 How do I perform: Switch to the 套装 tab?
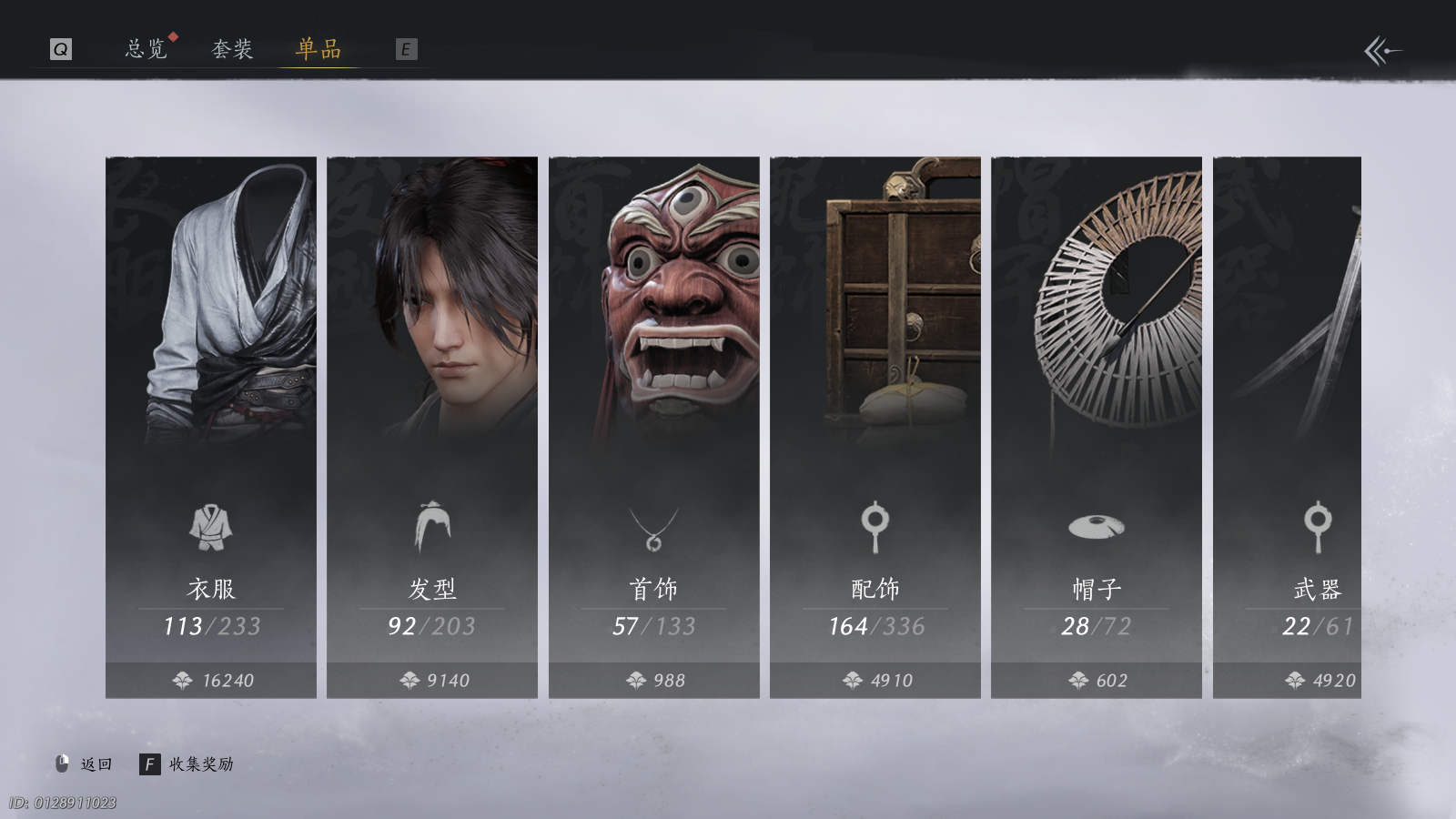[x=232, y=48]
